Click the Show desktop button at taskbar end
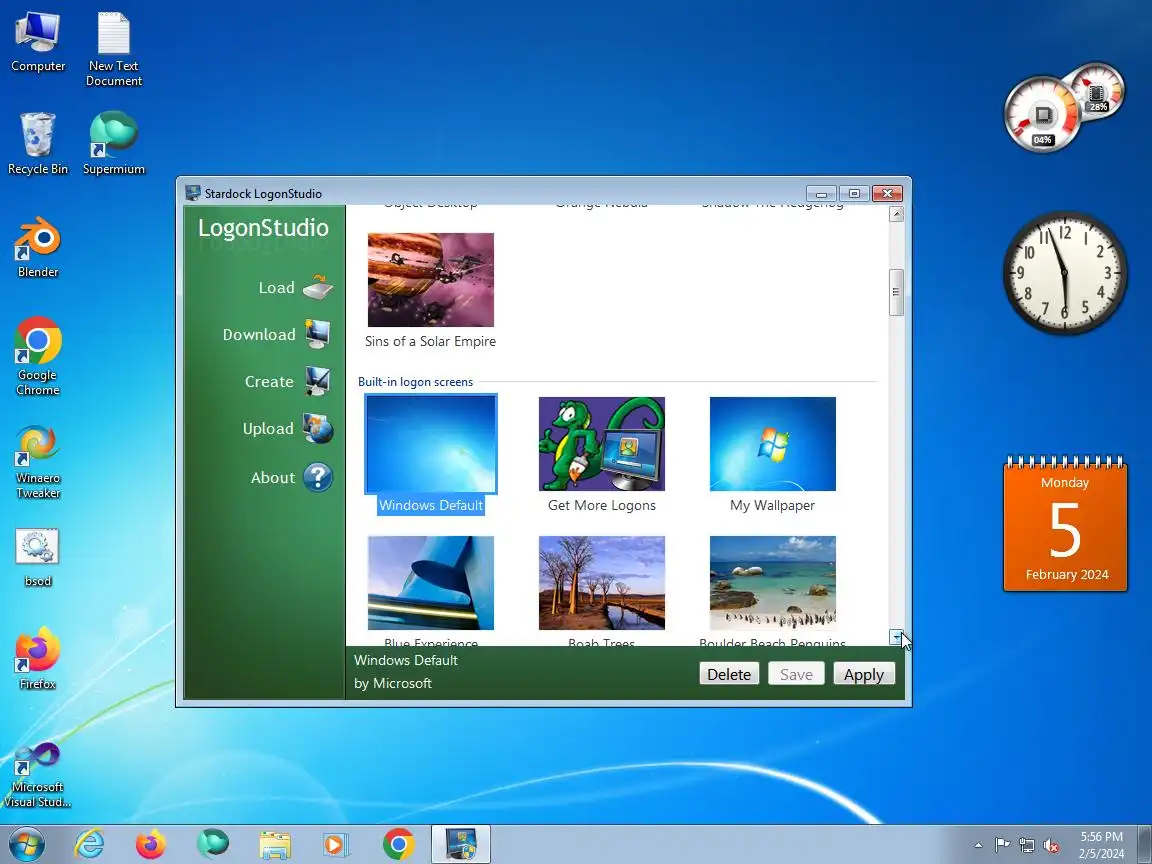 click(x=1145, y=844)
